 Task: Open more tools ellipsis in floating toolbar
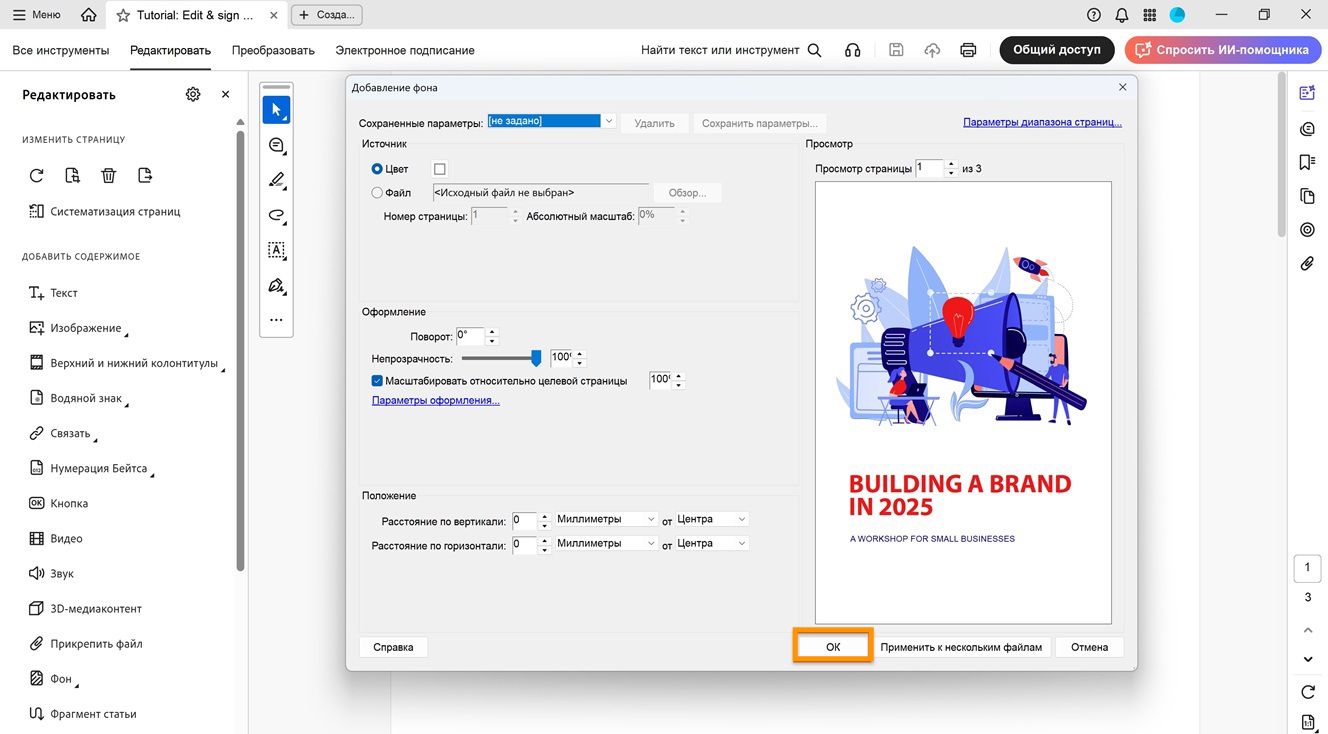click(276, 320)
